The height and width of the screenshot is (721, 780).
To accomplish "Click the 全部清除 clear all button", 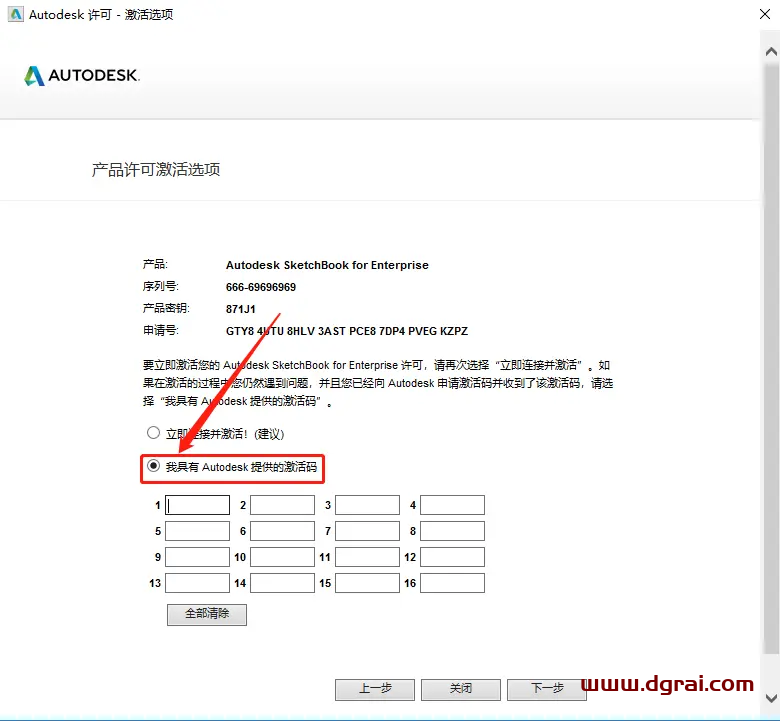I will [207, 615].
